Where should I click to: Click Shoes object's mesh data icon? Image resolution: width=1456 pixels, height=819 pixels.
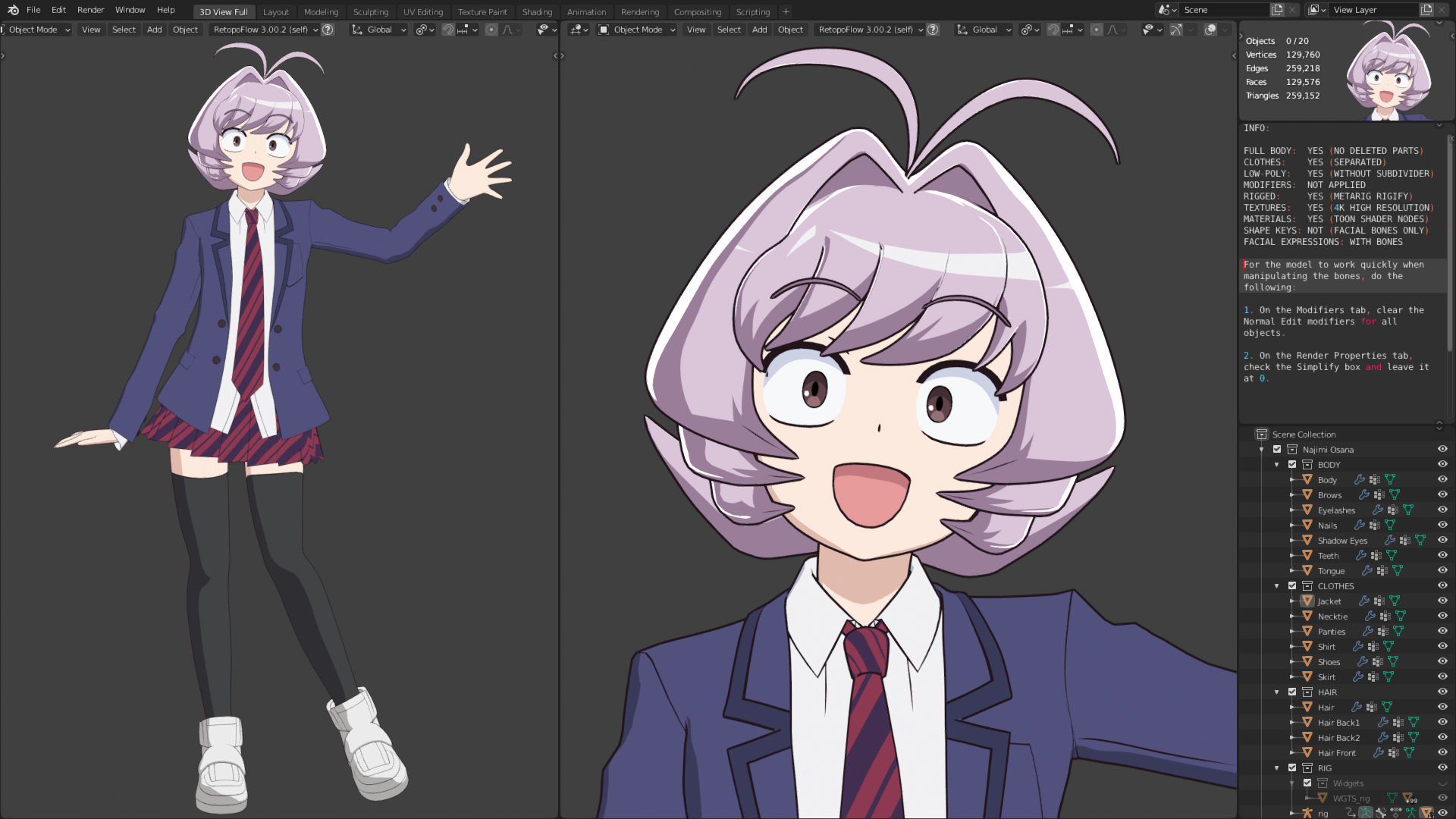[x=1393, y=661]
